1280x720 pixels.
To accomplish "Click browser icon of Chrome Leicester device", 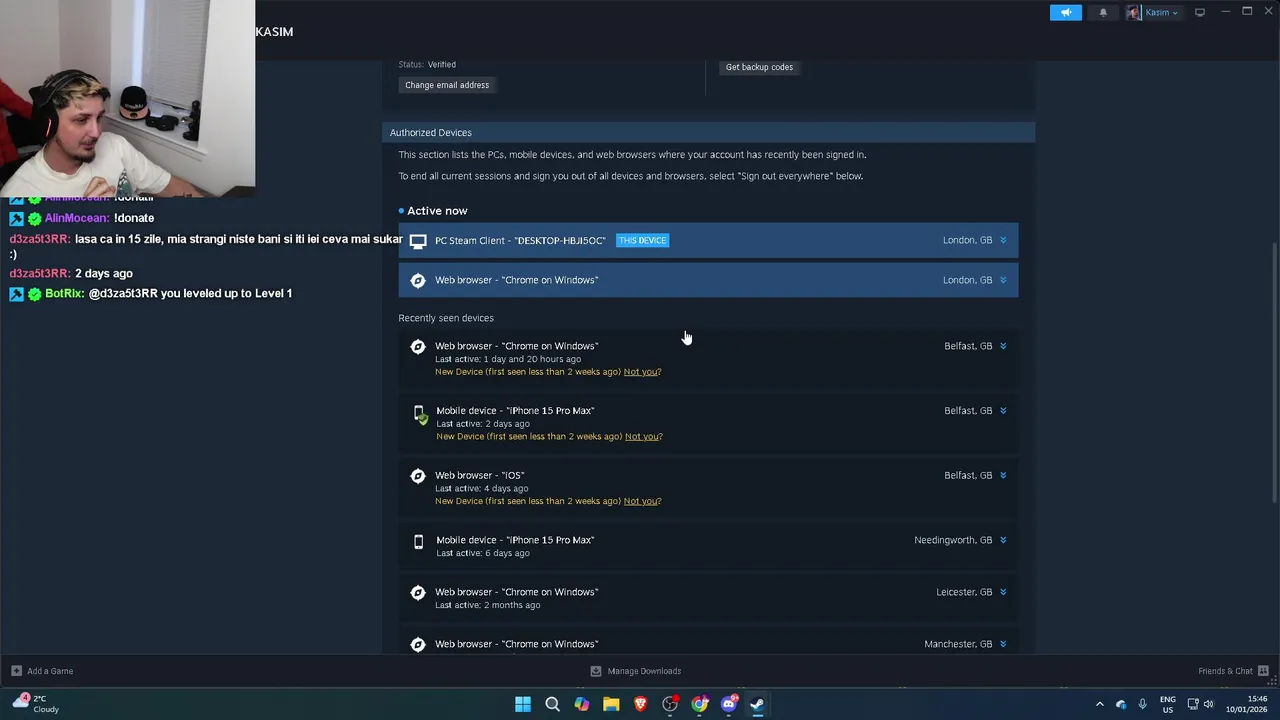I will pyautogui.click(x=418, y=592).
